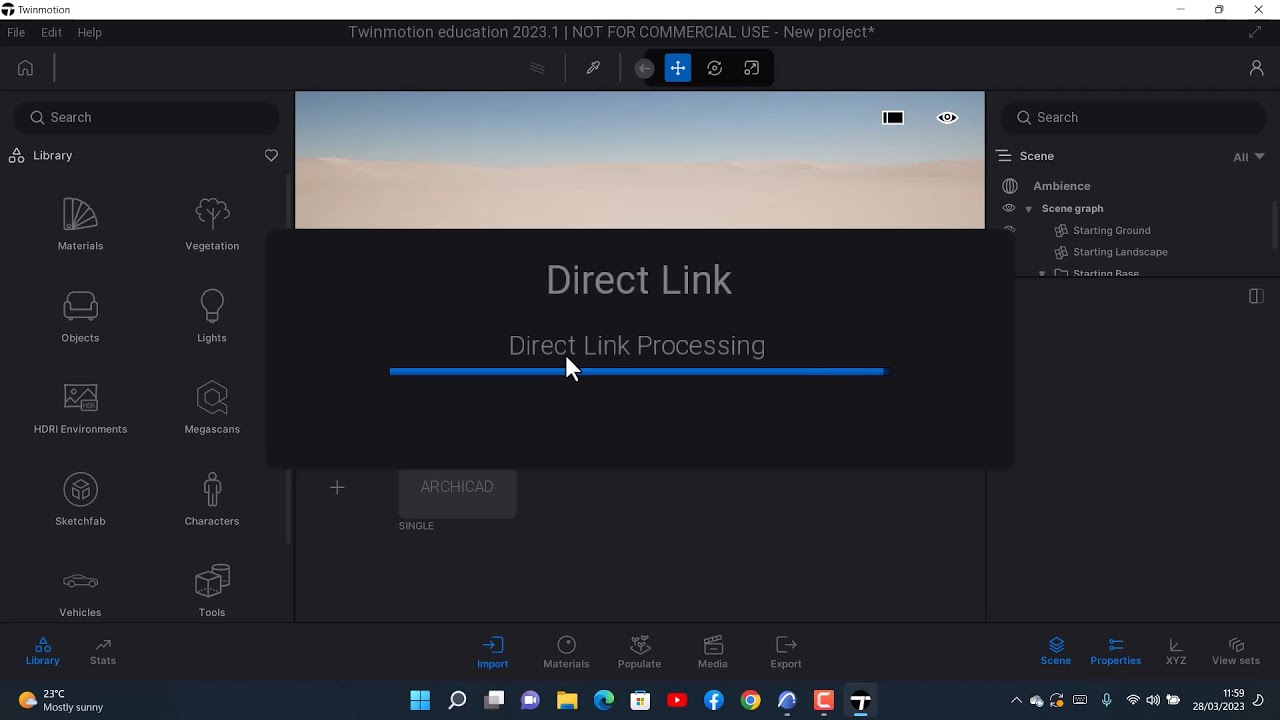Image resolution: width=1280 pixels, height=720 pixels.
Task: Open the user account icon
Action: [1256, 68]
